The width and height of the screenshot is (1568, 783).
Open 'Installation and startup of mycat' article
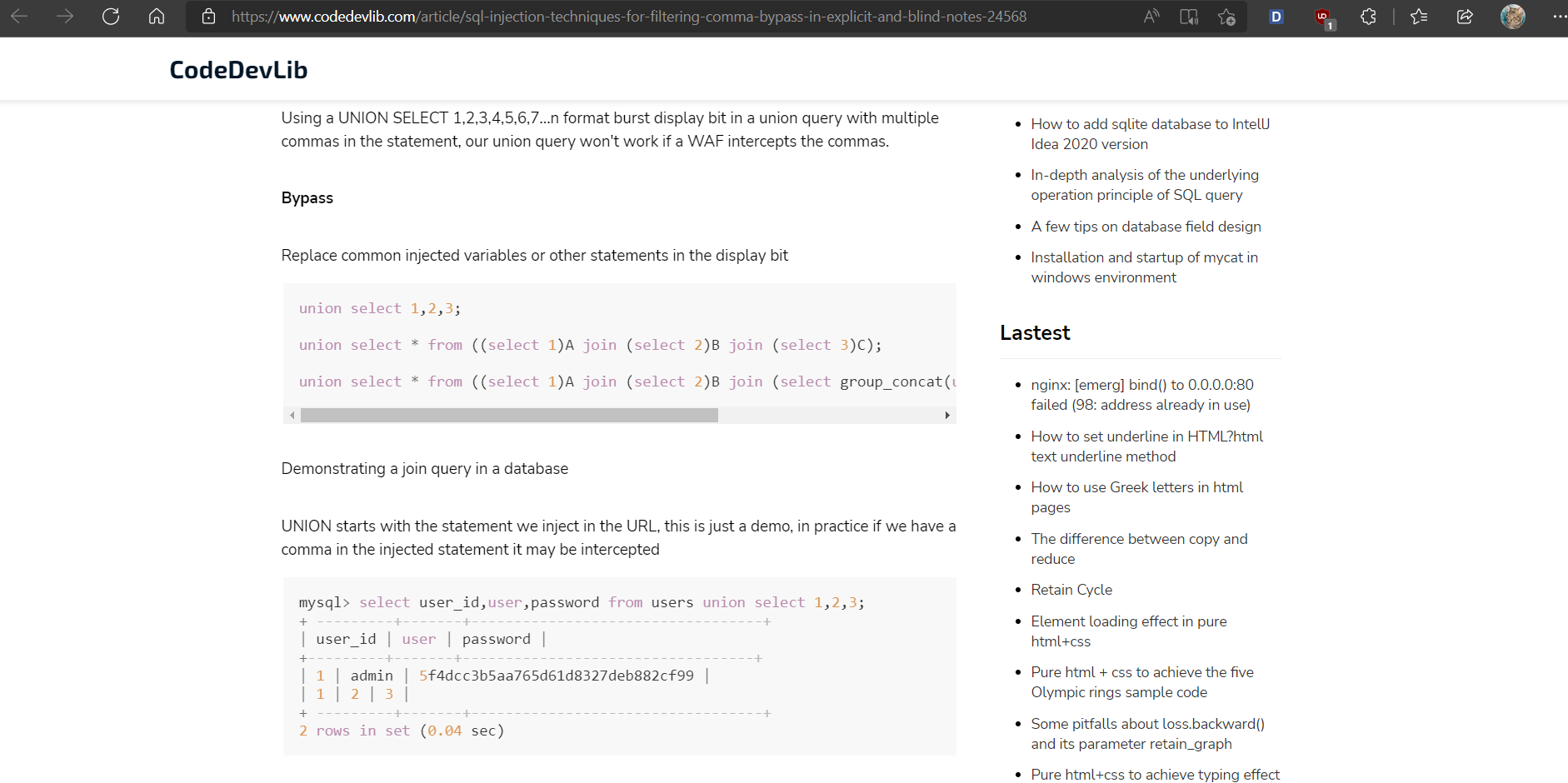pyautogui.click(x=1144, y=267)
